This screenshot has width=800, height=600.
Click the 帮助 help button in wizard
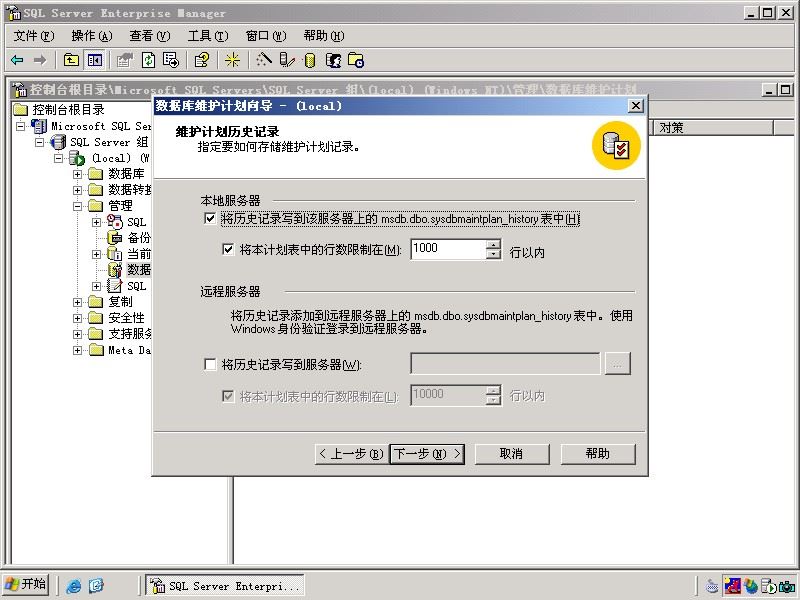(x=598, y=454)
